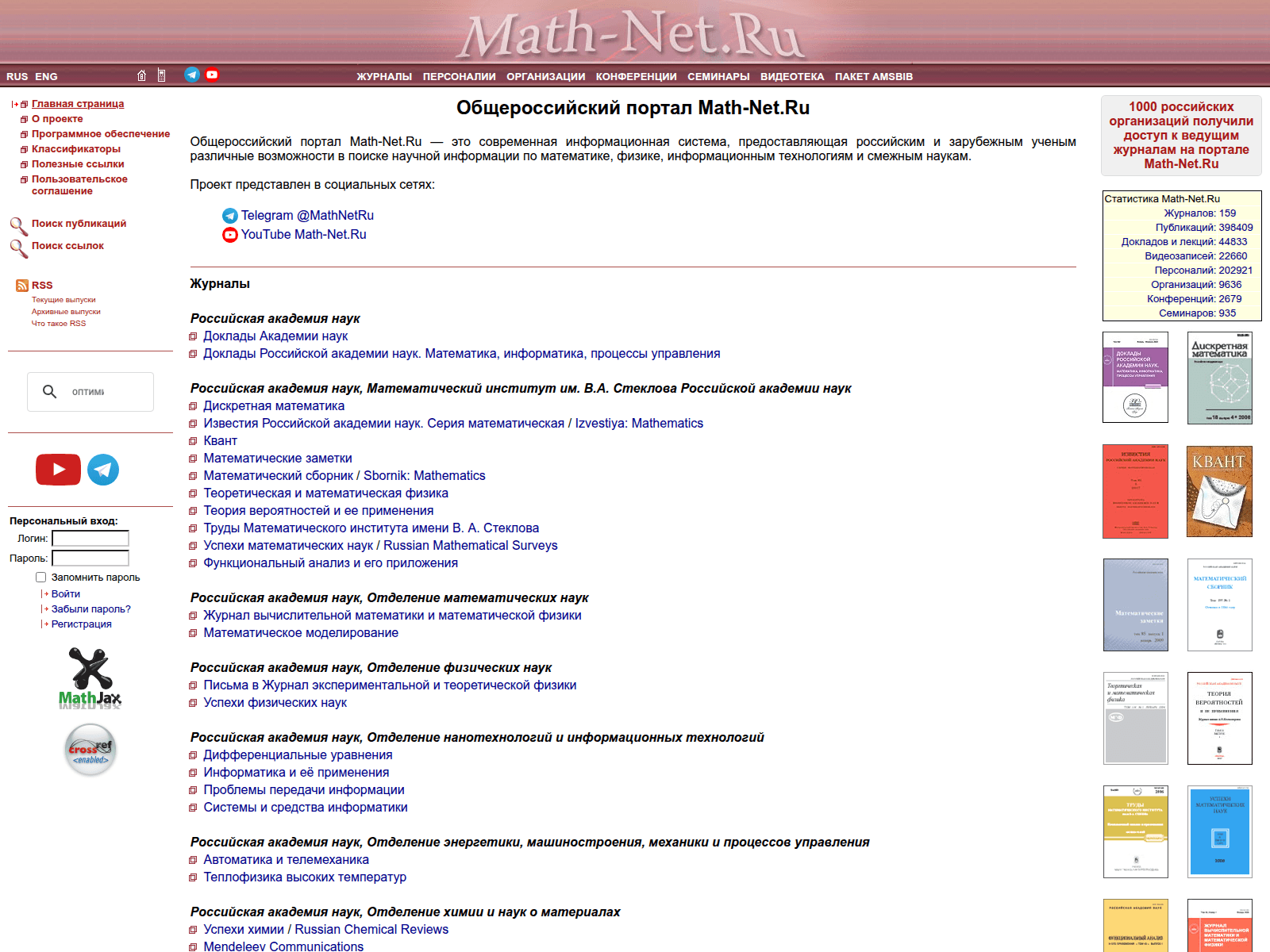Screen dimensions: 1270x952
Task: Open Теплофизика высоких температур journal link
Action: point(305,877)
